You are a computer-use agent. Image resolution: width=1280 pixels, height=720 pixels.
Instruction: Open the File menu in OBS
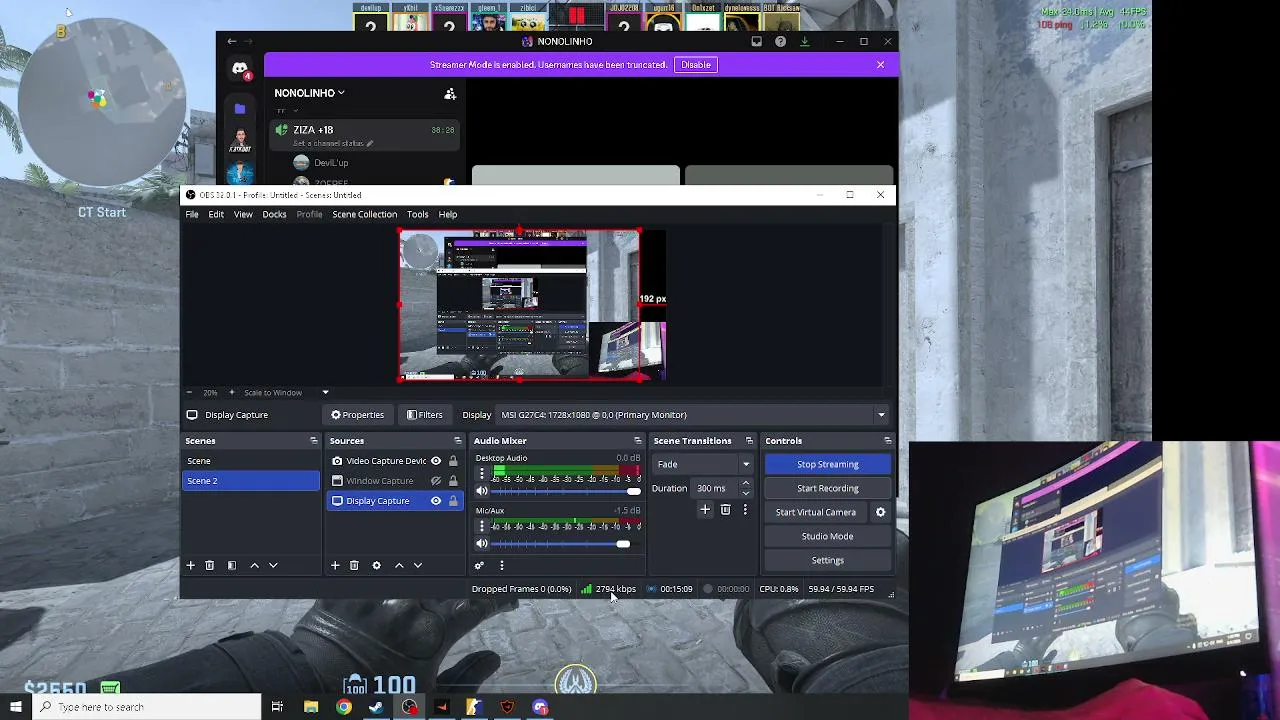tap(192, 214)
